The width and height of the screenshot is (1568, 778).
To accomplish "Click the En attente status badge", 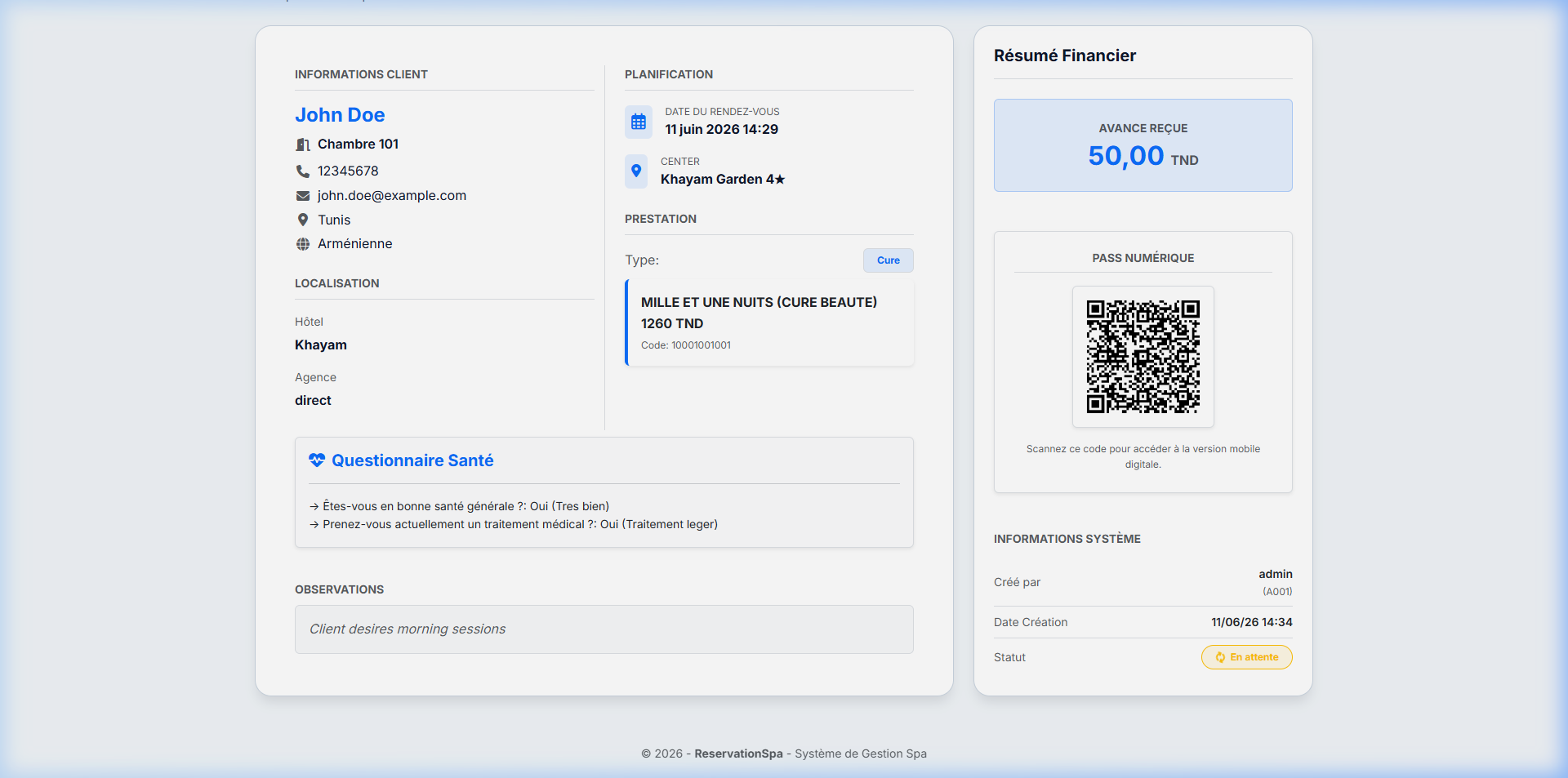I will pyautogui.click(x=1247, y=657).
